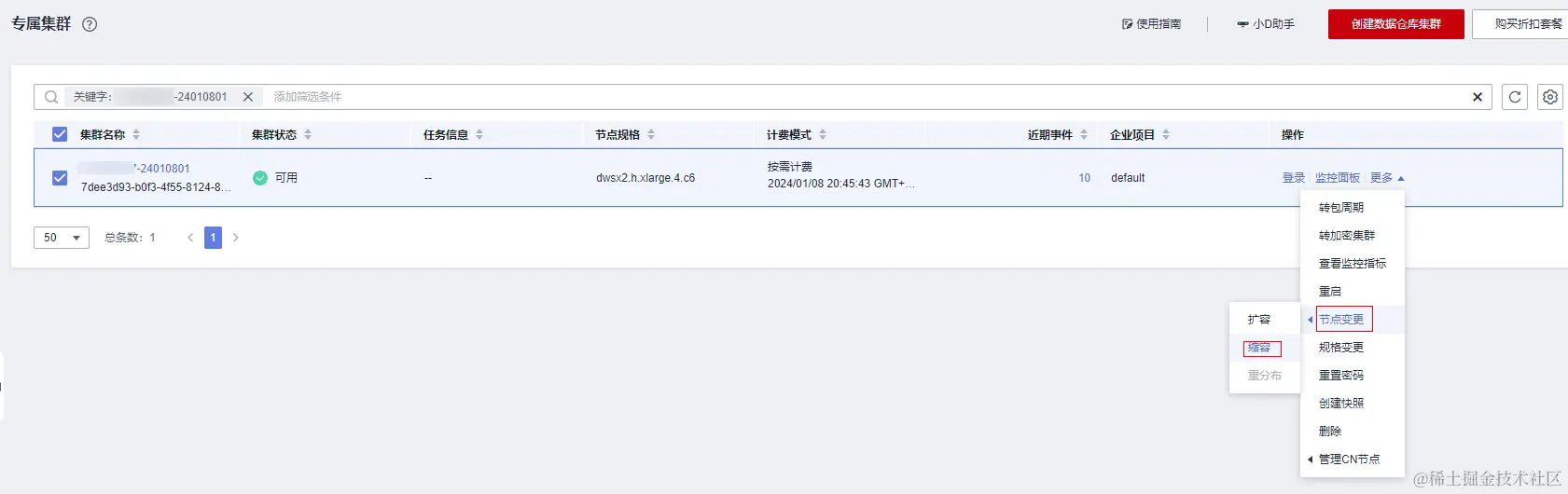Go to the next page arrow
Screen dimensions: 1568x494
click(236, 238)
